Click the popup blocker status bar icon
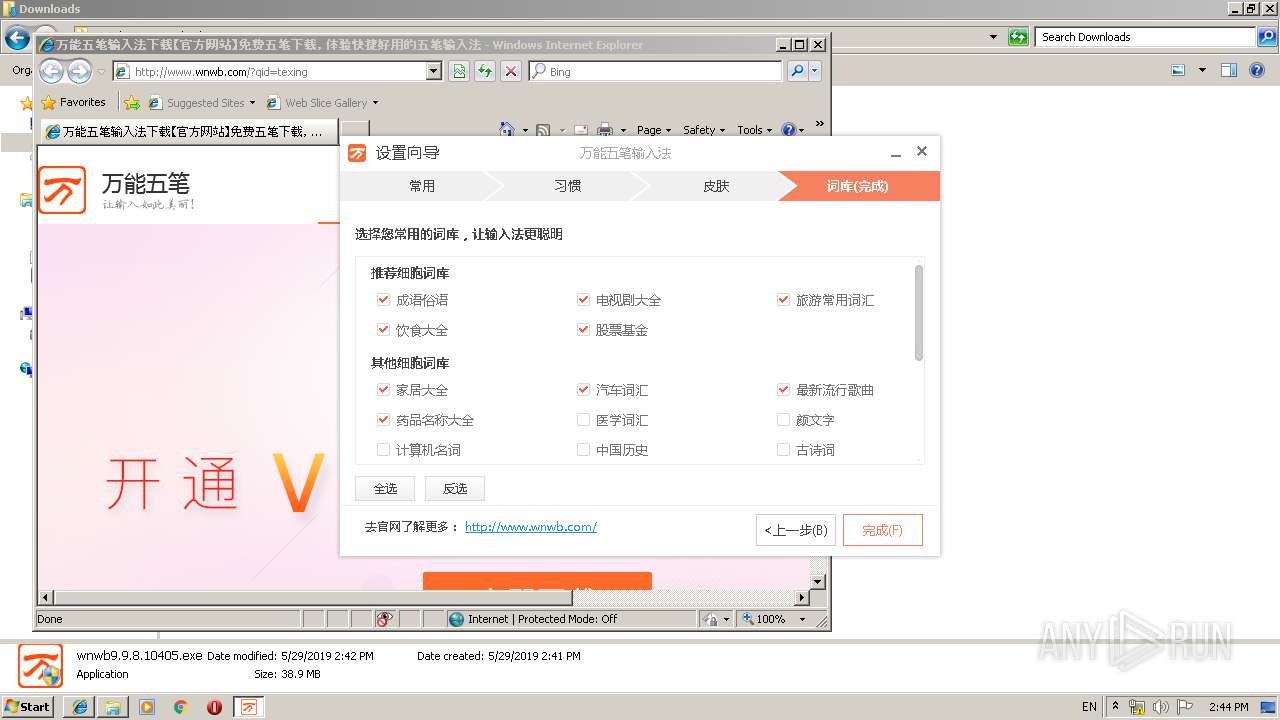This screenshot has height=720, width=1280. coord(385,619)
